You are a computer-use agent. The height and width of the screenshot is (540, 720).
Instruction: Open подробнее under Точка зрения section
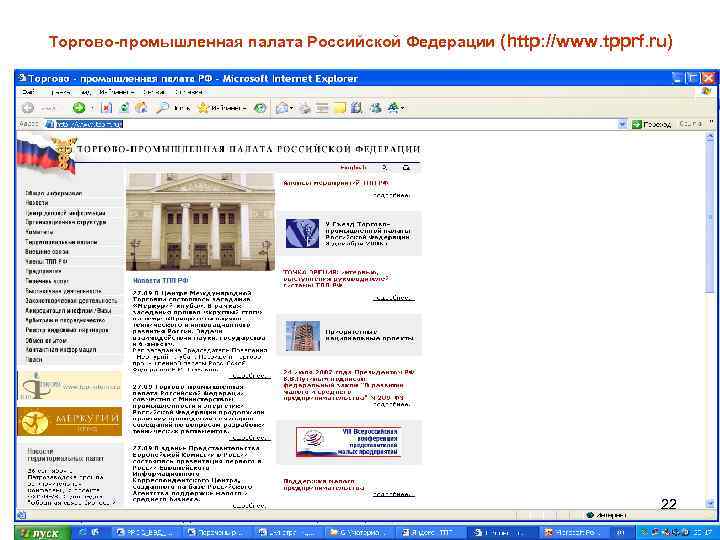point(394,298)
